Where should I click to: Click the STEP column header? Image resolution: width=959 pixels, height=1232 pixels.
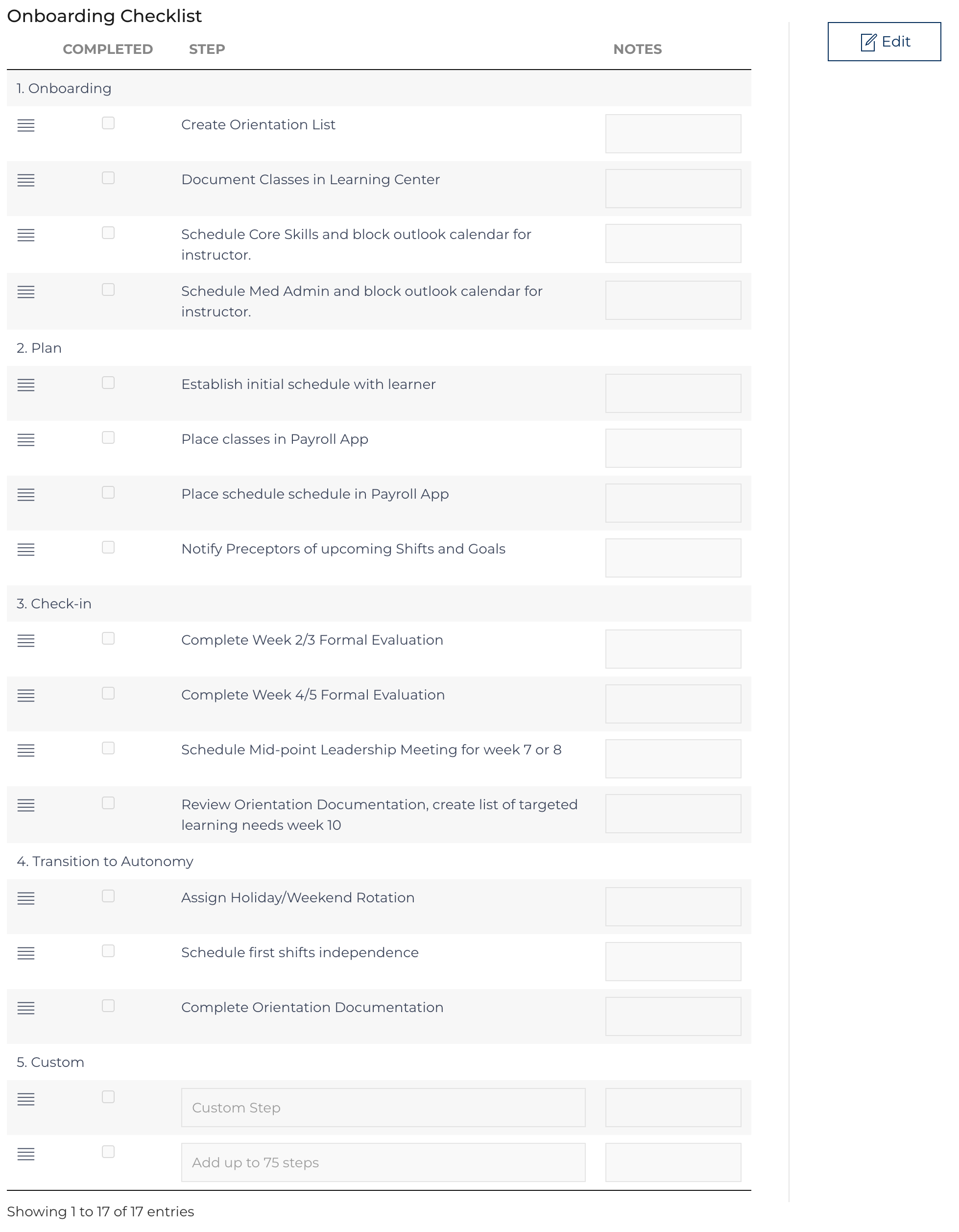pos(207,49)
